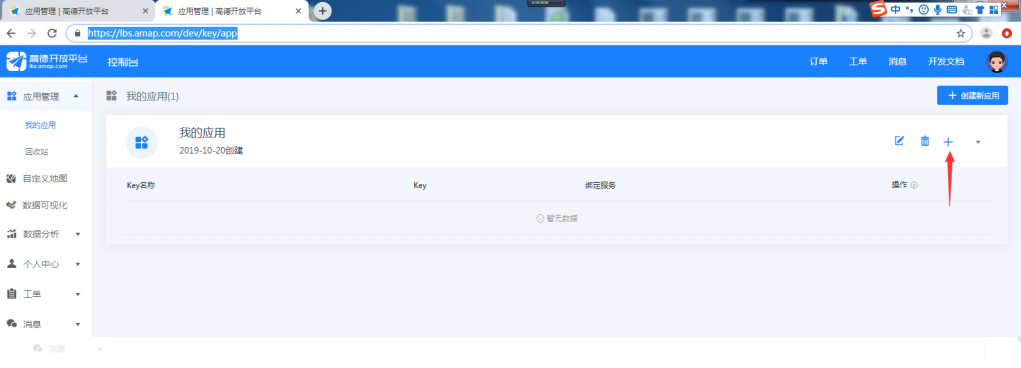1021x368 pixels.
Task: Collapse the 应用管理 sidebar section
Action: pyautogui.click(x=76, y=96)
